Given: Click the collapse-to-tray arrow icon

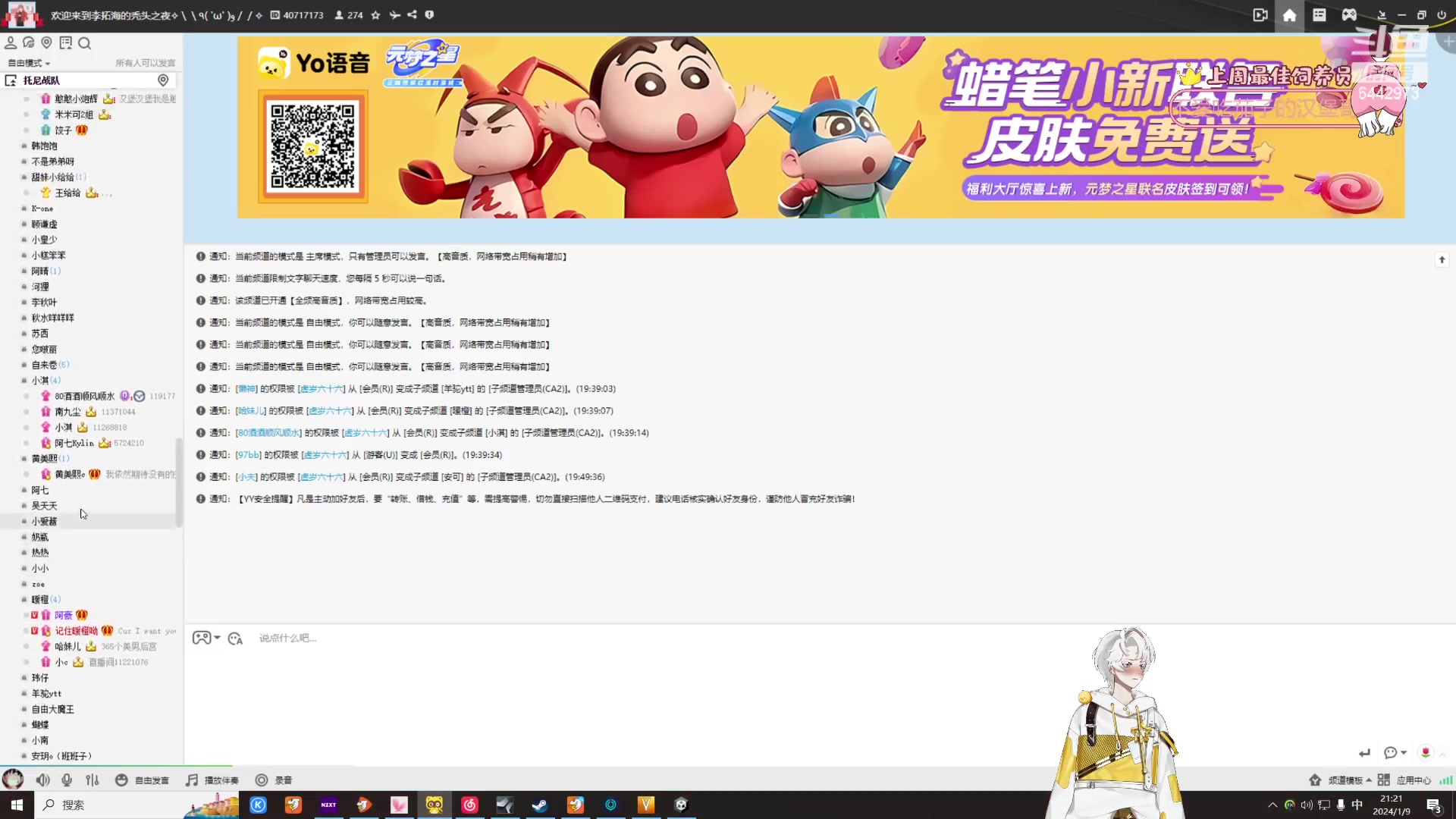Looking at the screenshot, I should pyautogui.click(x=1382, y=15).
